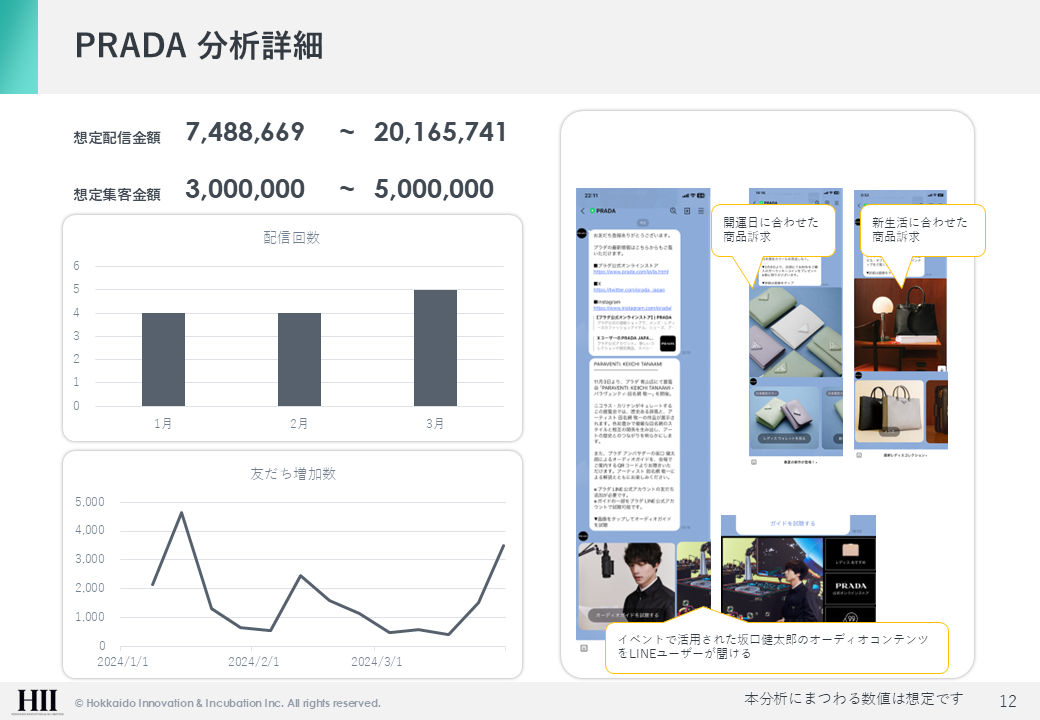Click the 1月 bar in 配信回数 chart
Image resolution: width=1040 pixels, height=720 pixels.
tap(163, 359)
